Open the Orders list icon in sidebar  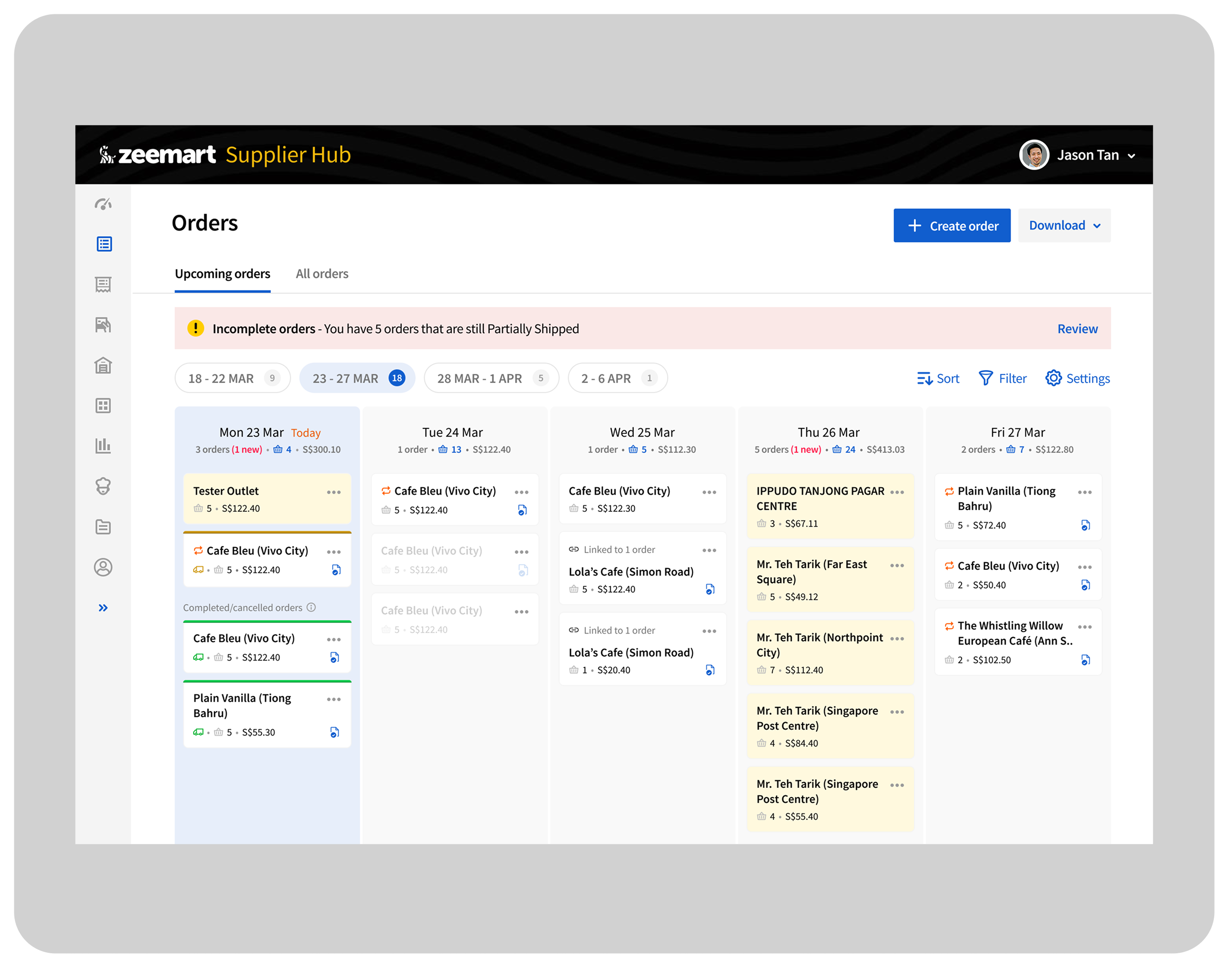coord(104,244)
